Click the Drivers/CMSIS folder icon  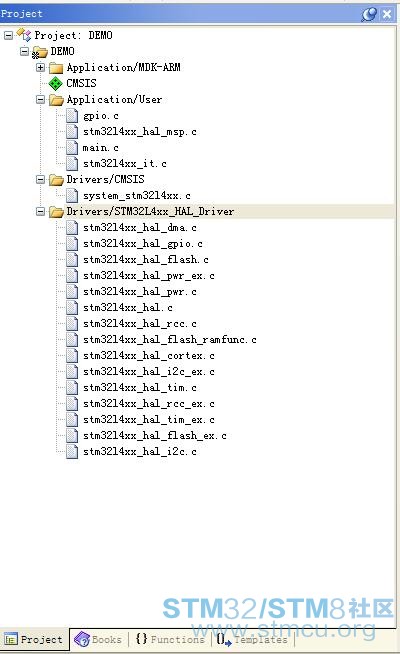pos(56,180)
